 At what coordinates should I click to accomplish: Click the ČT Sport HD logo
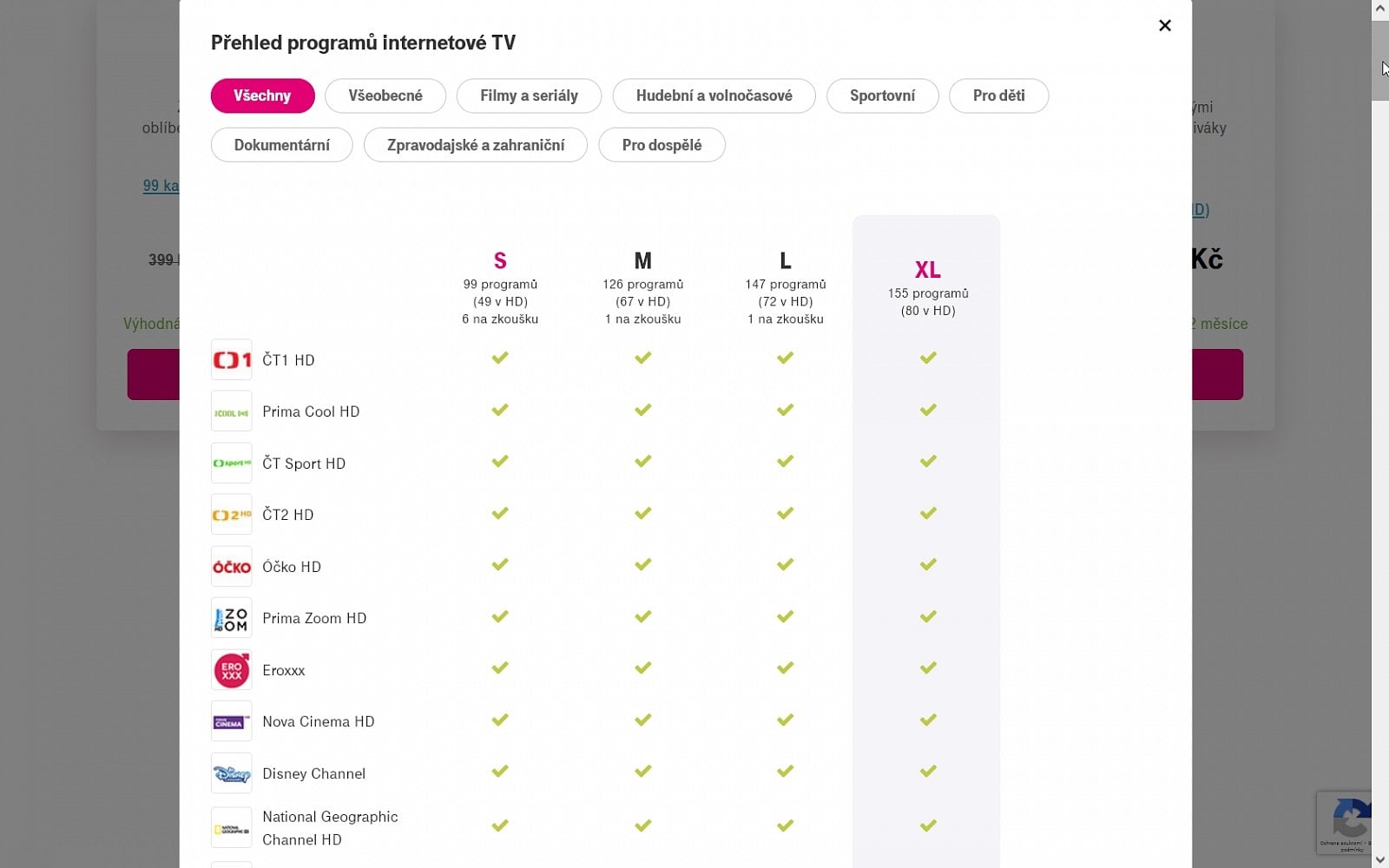(231, 463)
